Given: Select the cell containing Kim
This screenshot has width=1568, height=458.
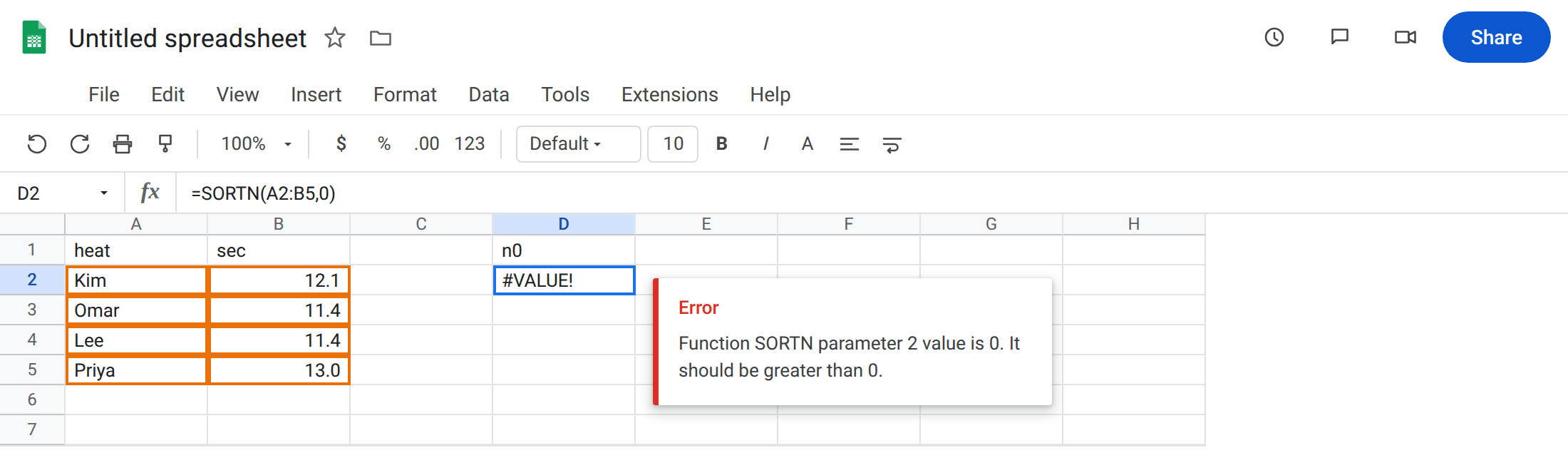Looking at the screenshot, I should pyautogui.click(x=136, y=280).
